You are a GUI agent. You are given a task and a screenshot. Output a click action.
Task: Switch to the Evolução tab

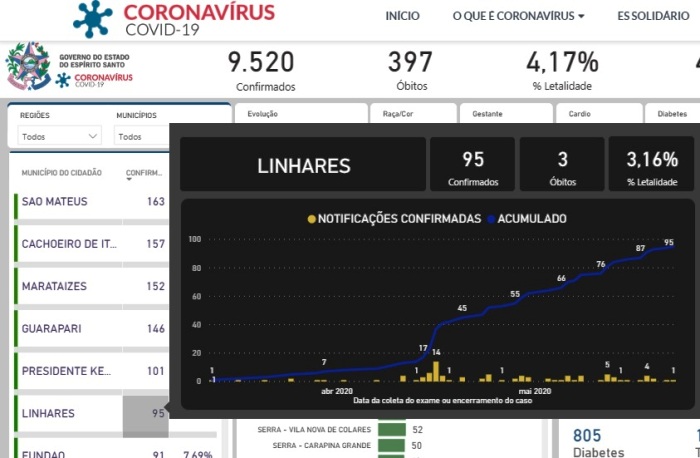pos(301,114)
